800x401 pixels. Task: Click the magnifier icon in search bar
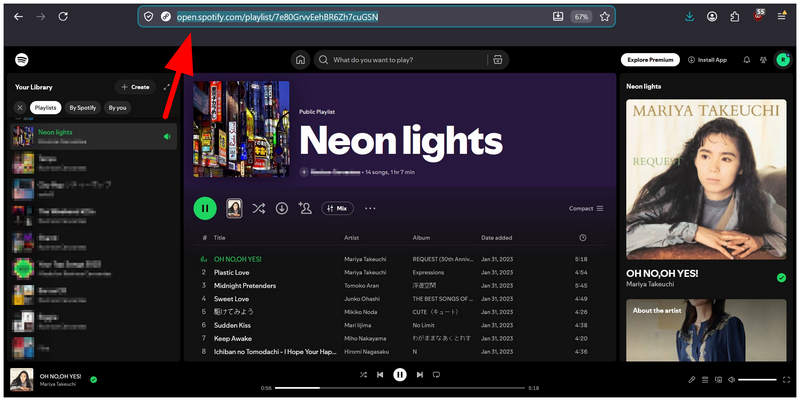pyautogui.click(x=323, y=60)
